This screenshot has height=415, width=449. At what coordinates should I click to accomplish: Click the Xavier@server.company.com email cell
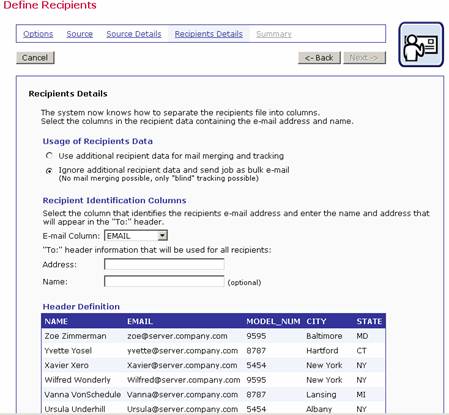182,365
